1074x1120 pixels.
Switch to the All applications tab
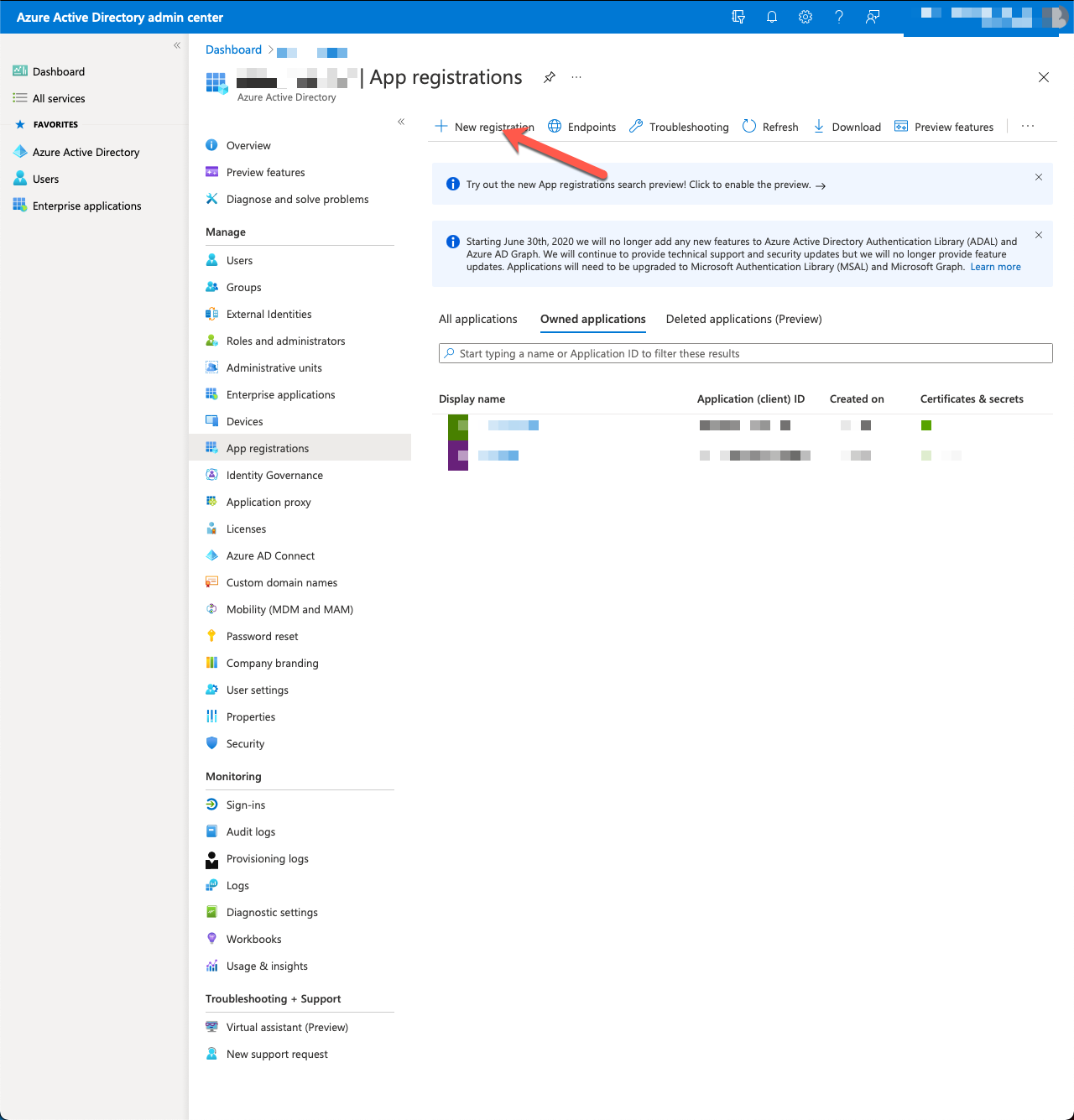click(478, 319)
